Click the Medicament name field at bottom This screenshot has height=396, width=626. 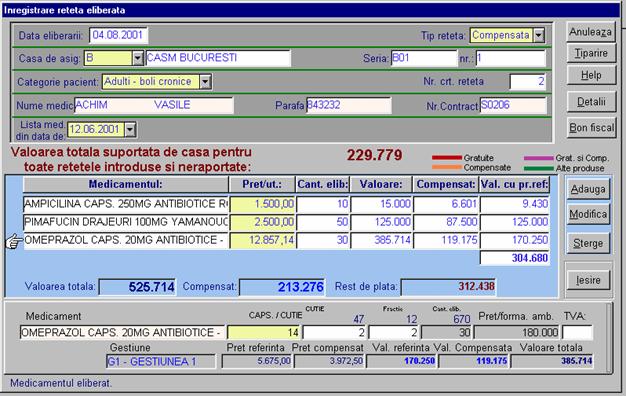click(122, 333)
